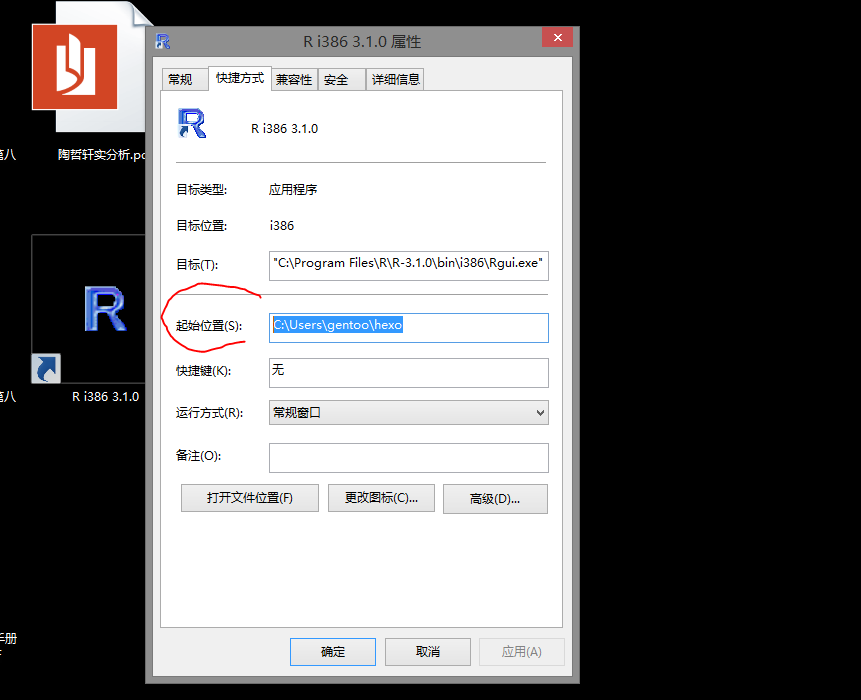861x700 pixels.
Task: Switch to the 常规 tab
Action: coord(184,80)
